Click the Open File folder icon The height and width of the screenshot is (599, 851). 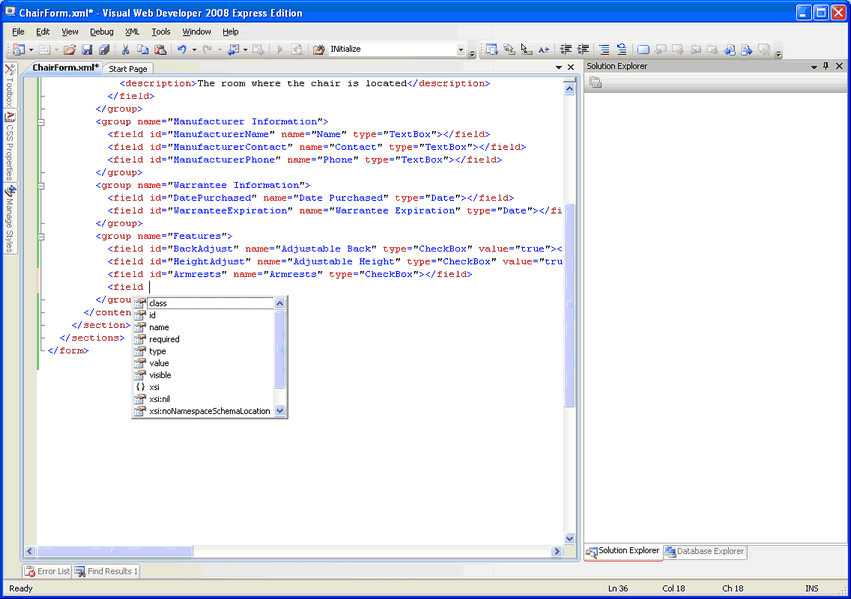pos(69,49)
